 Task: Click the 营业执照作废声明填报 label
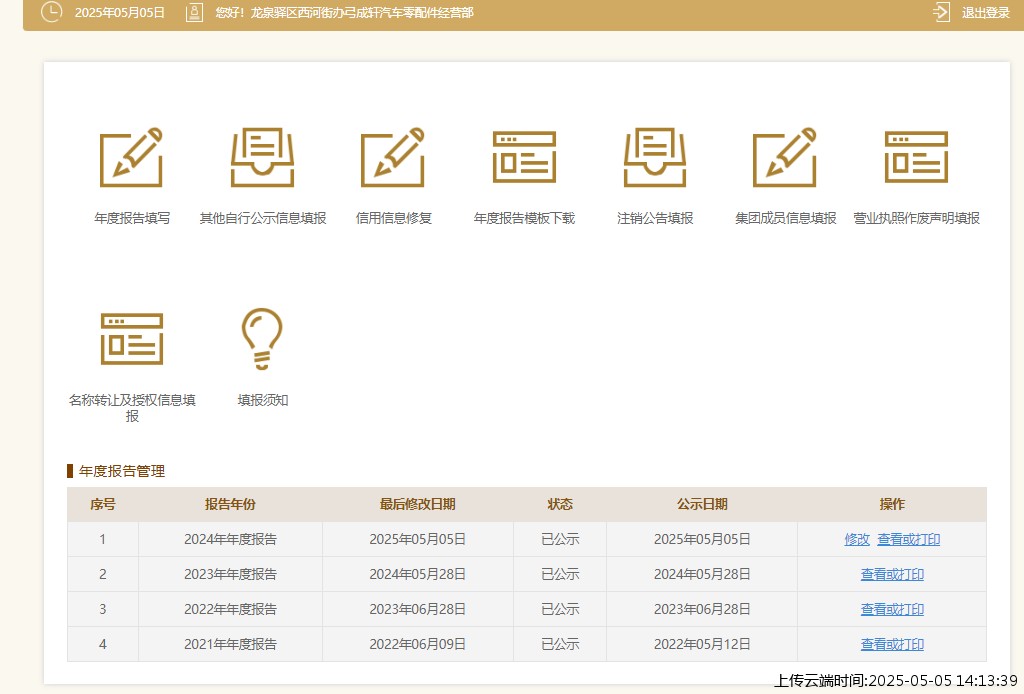[916, 218]
